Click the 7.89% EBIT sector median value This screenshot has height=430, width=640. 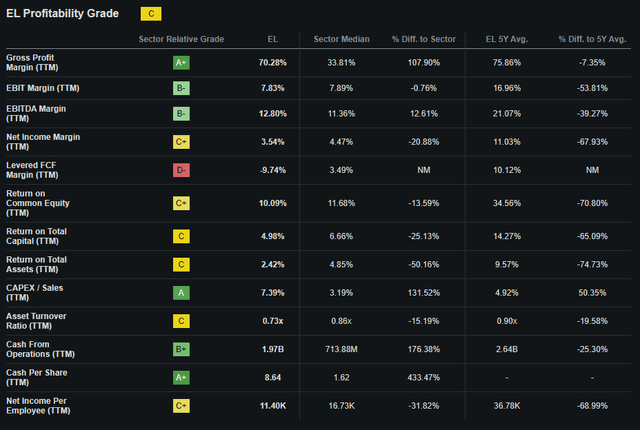click(x=341, y=88)
